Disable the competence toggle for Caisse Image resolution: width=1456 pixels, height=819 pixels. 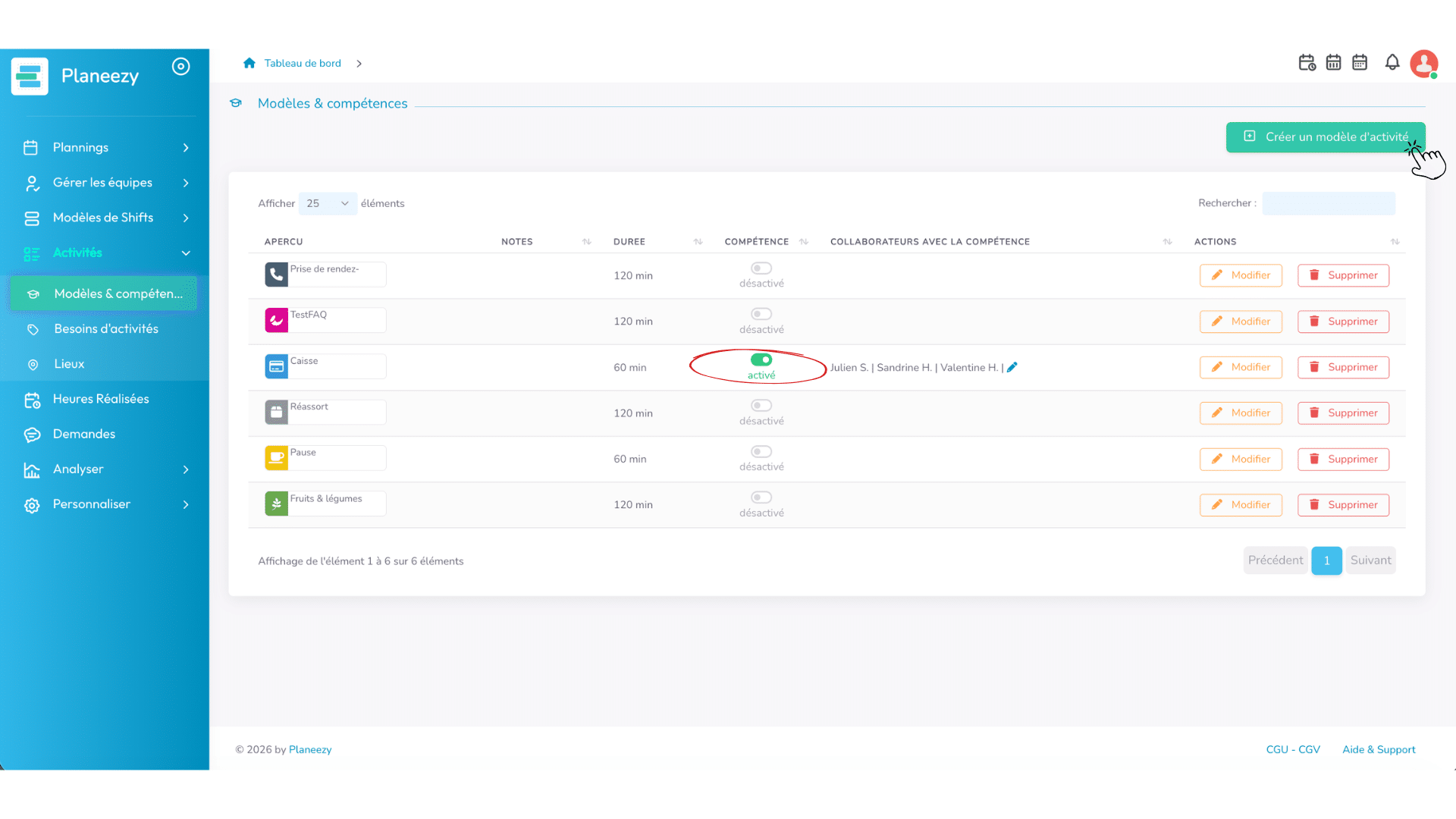(x=761, y=359)
